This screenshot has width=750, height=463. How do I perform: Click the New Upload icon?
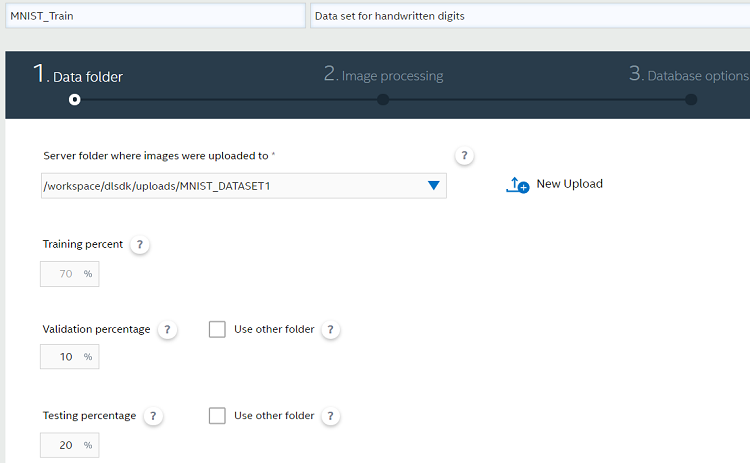point(518,185)
